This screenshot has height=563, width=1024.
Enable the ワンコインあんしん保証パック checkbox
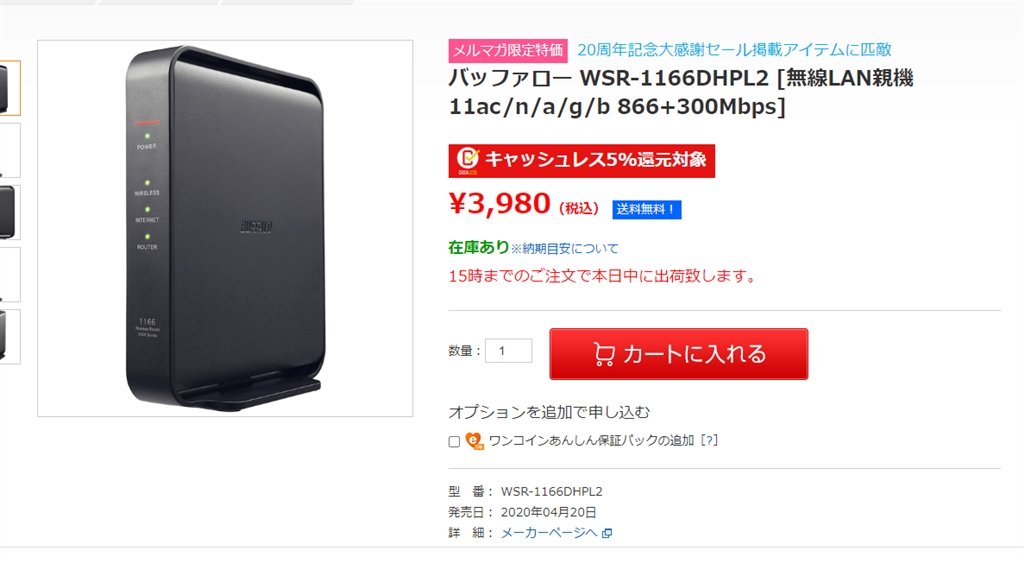tap(455, 442)
